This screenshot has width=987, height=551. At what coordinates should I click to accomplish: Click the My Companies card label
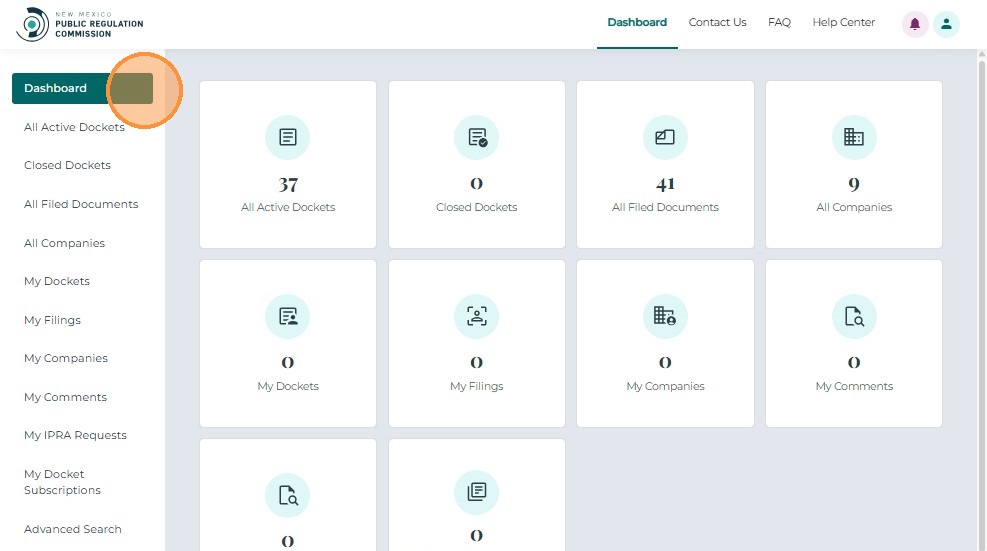point(665,386)
